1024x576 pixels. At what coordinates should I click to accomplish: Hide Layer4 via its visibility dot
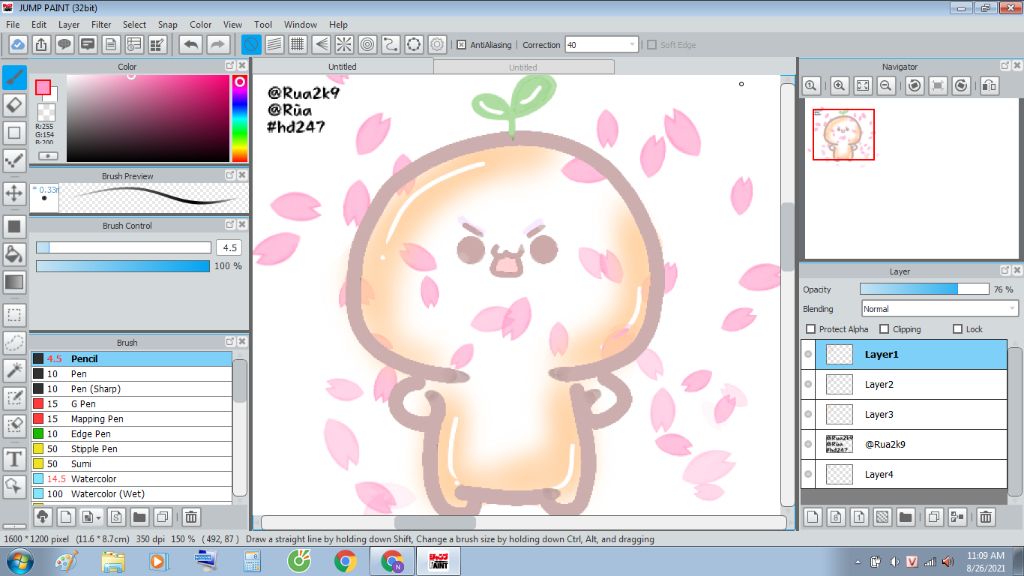[x=808, y=474]
